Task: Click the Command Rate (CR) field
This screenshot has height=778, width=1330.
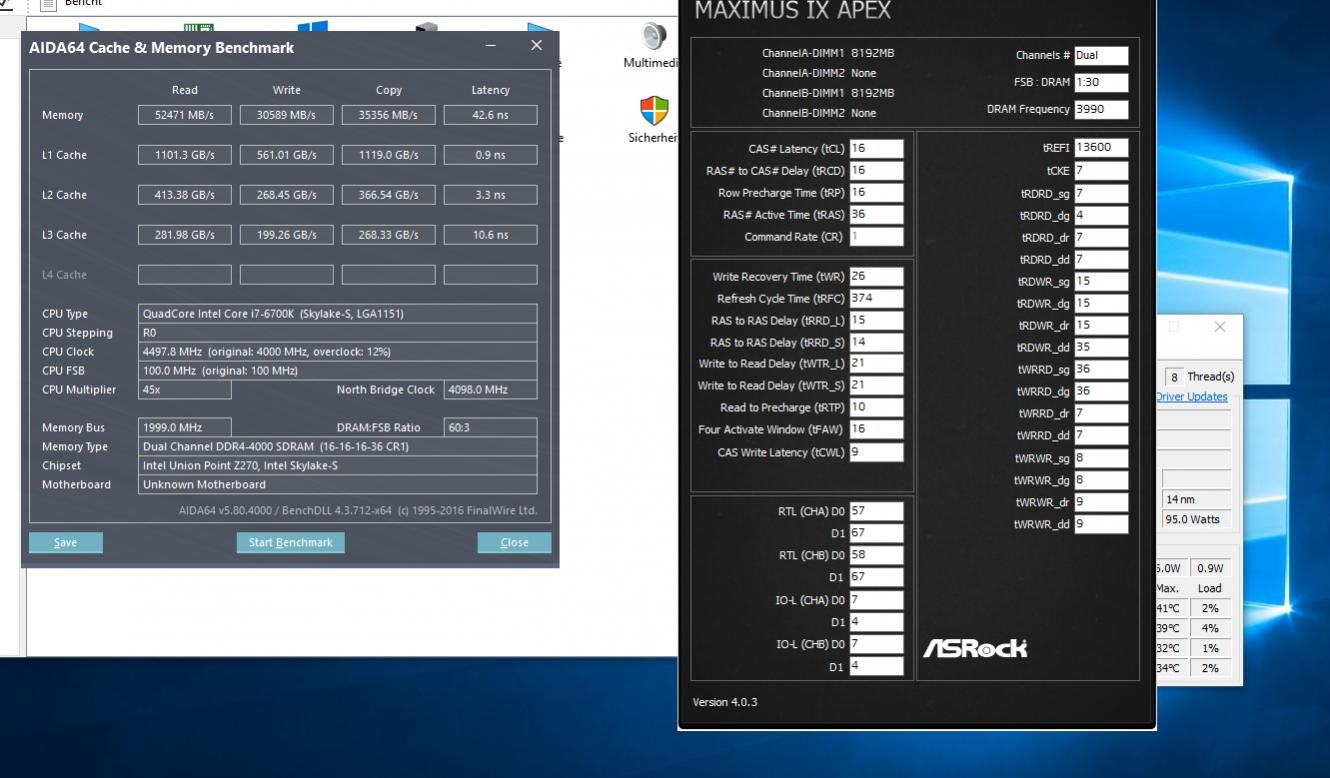Action: pyautogui.click(x=876, y=237)
